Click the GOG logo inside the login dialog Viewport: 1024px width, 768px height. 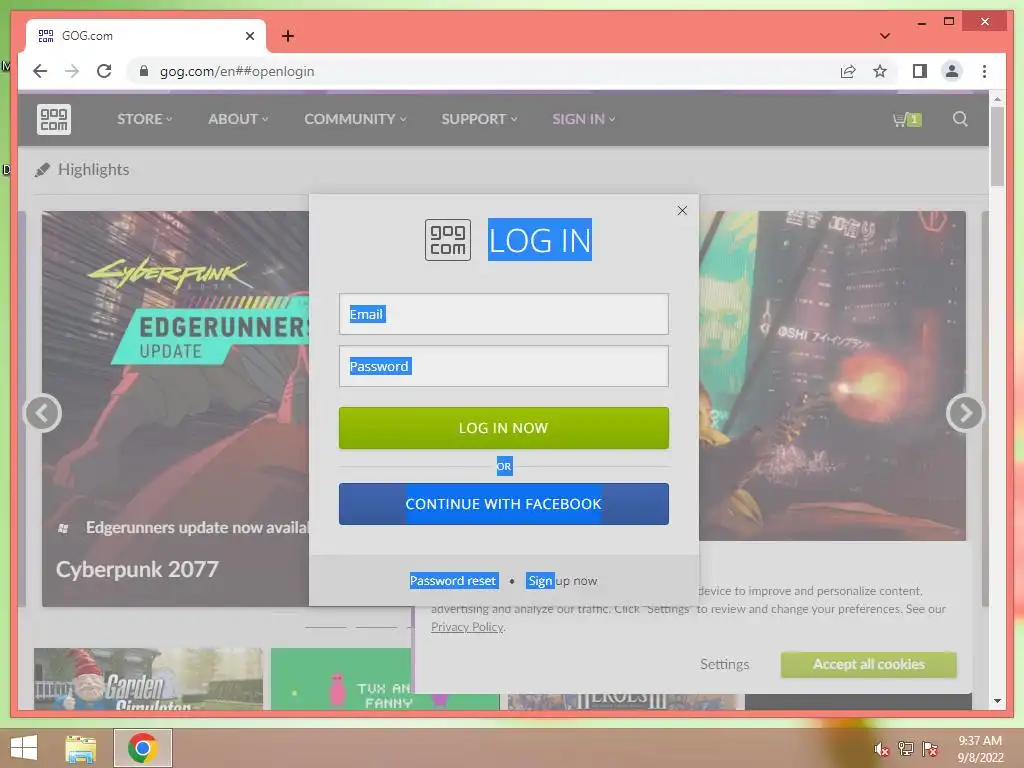tap(447, 240)
